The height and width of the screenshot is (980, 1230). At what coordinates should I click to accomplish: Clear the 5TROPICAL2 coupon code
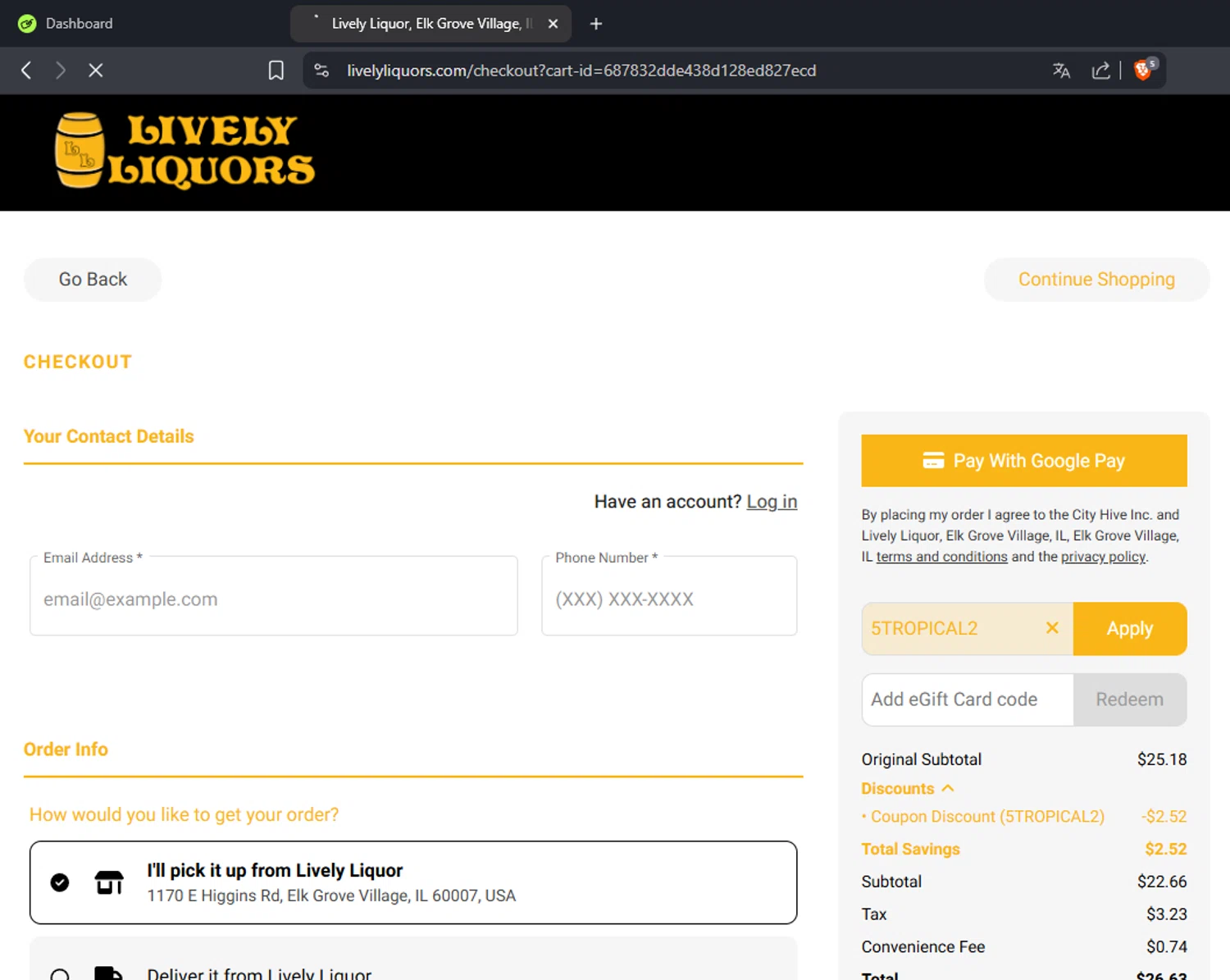click(x=1052, y=628)
